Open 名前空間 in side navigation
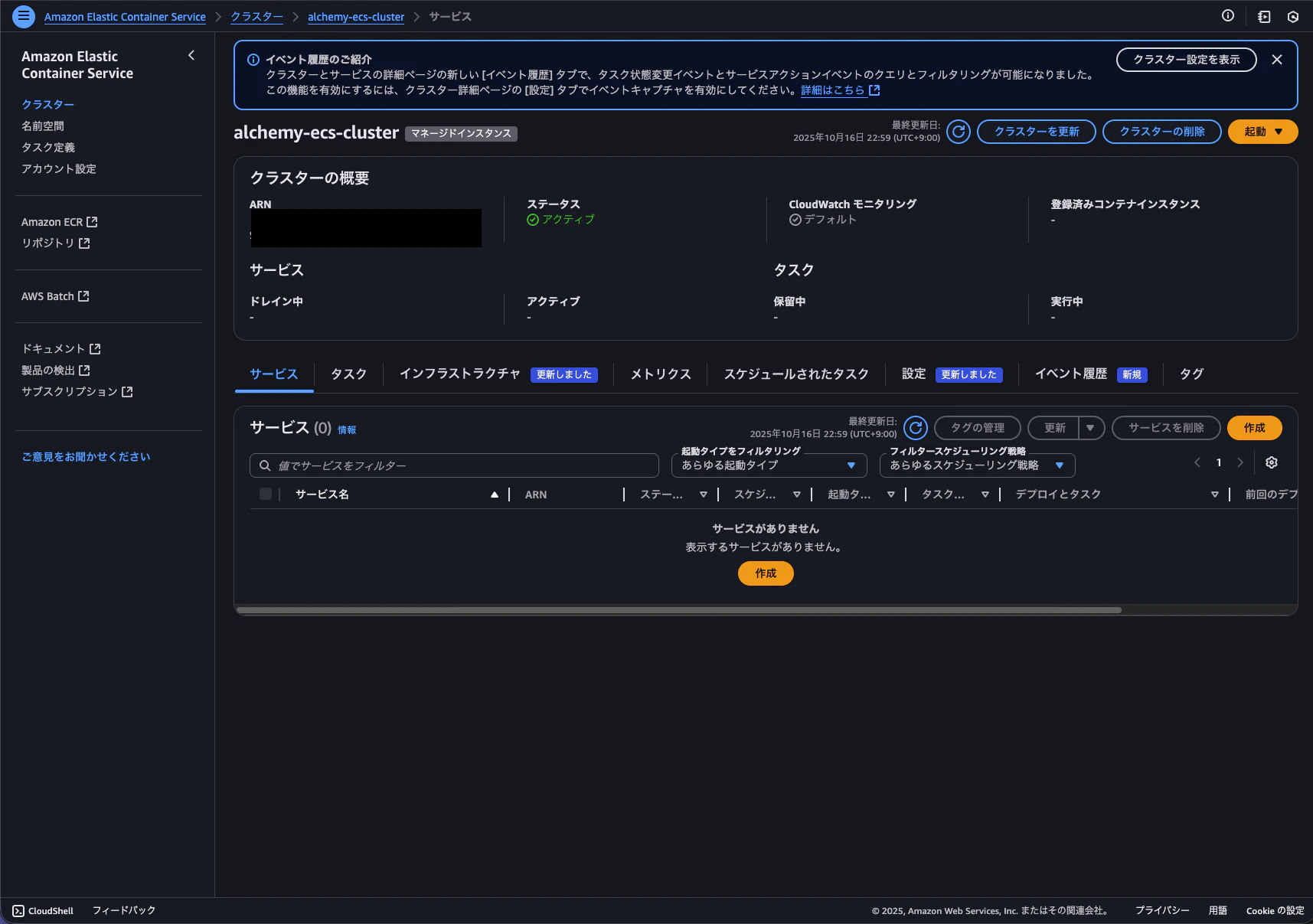The height and width of the screenshot is (924, 1313). [43, 126]
